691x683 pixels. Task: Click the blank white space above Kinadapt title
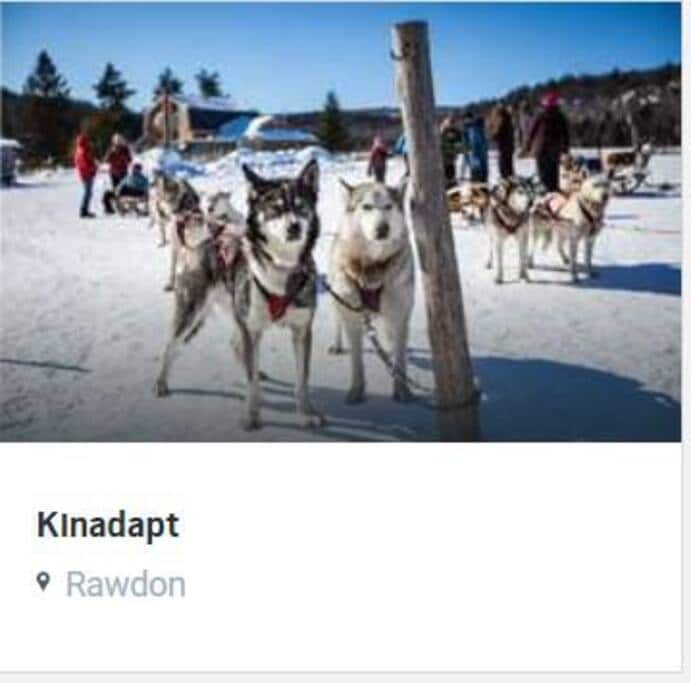[340, 474]
